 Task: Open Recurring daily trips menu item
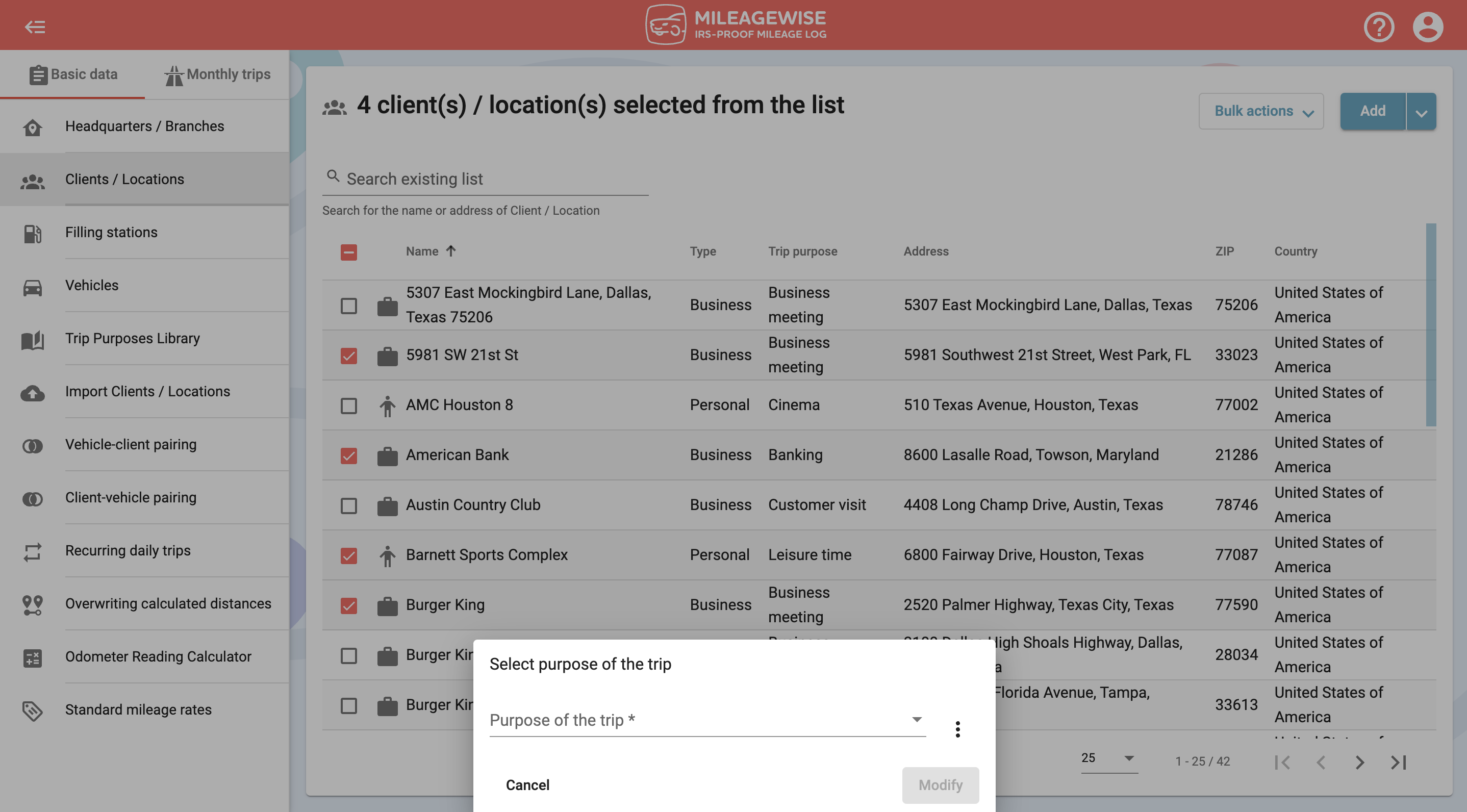pos(145,551)
